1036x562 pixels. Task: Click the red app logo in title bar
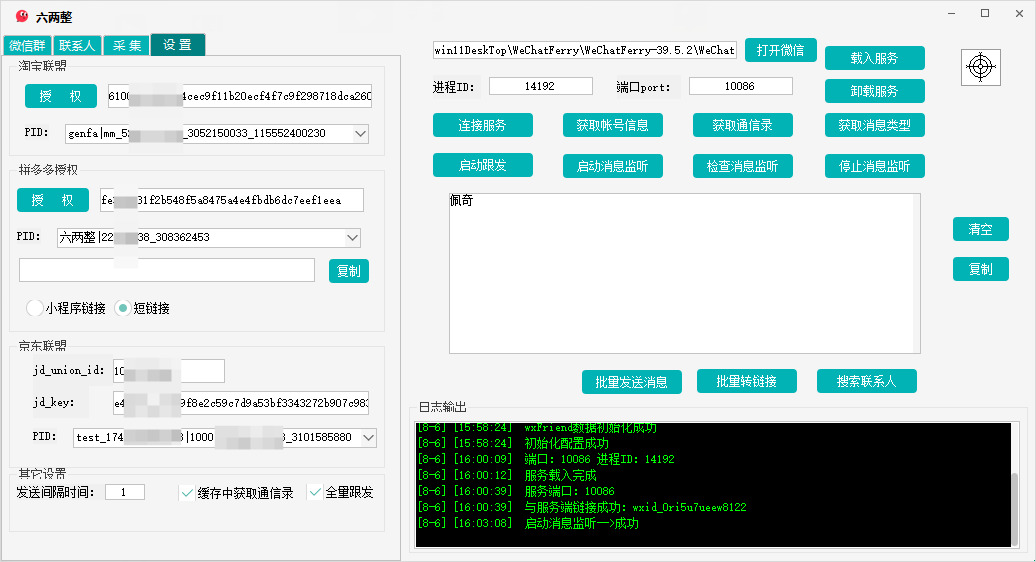pyautogui.click(x=22, y=17)
